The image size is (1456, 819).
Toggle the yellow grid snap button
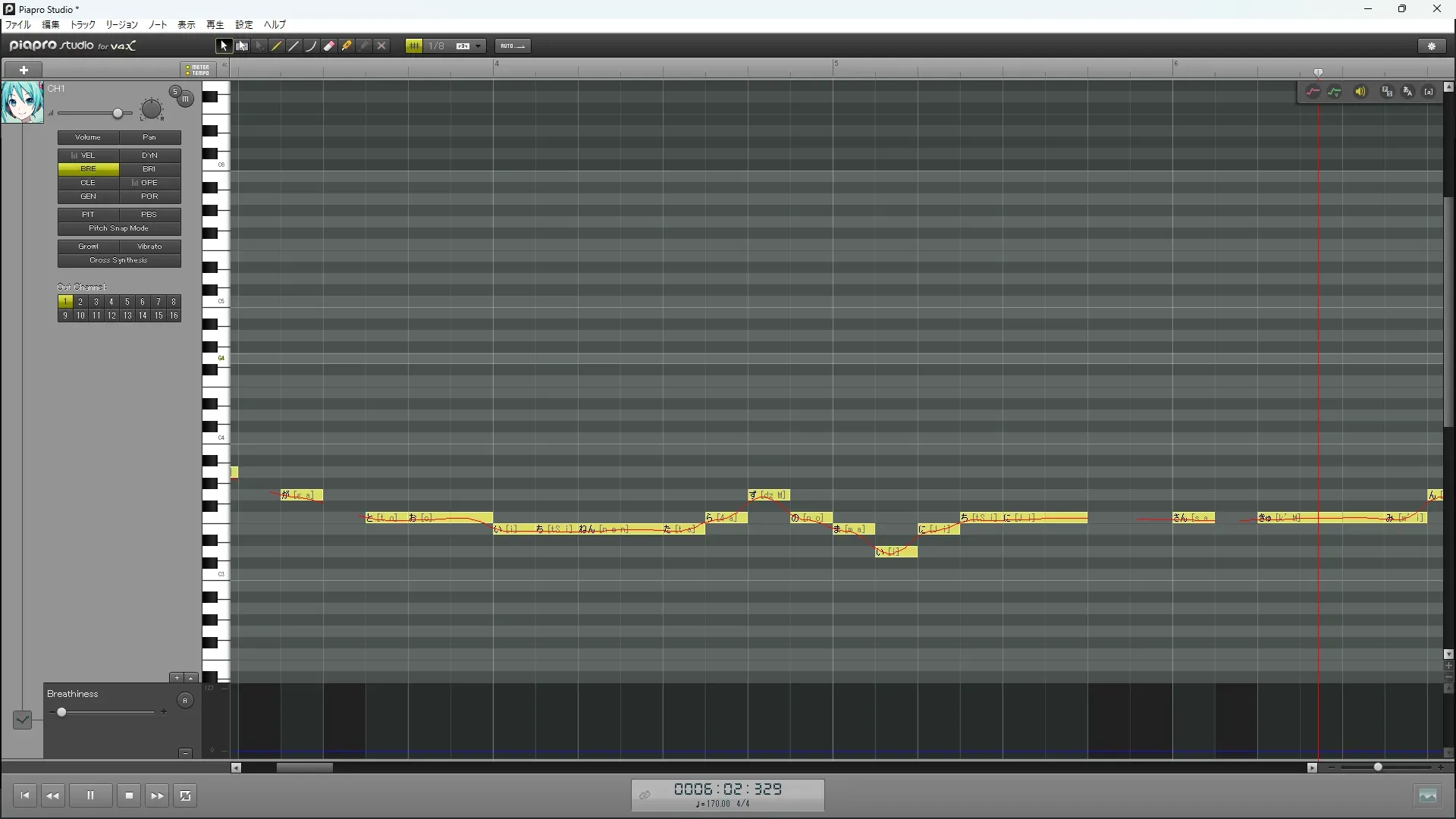413,46
